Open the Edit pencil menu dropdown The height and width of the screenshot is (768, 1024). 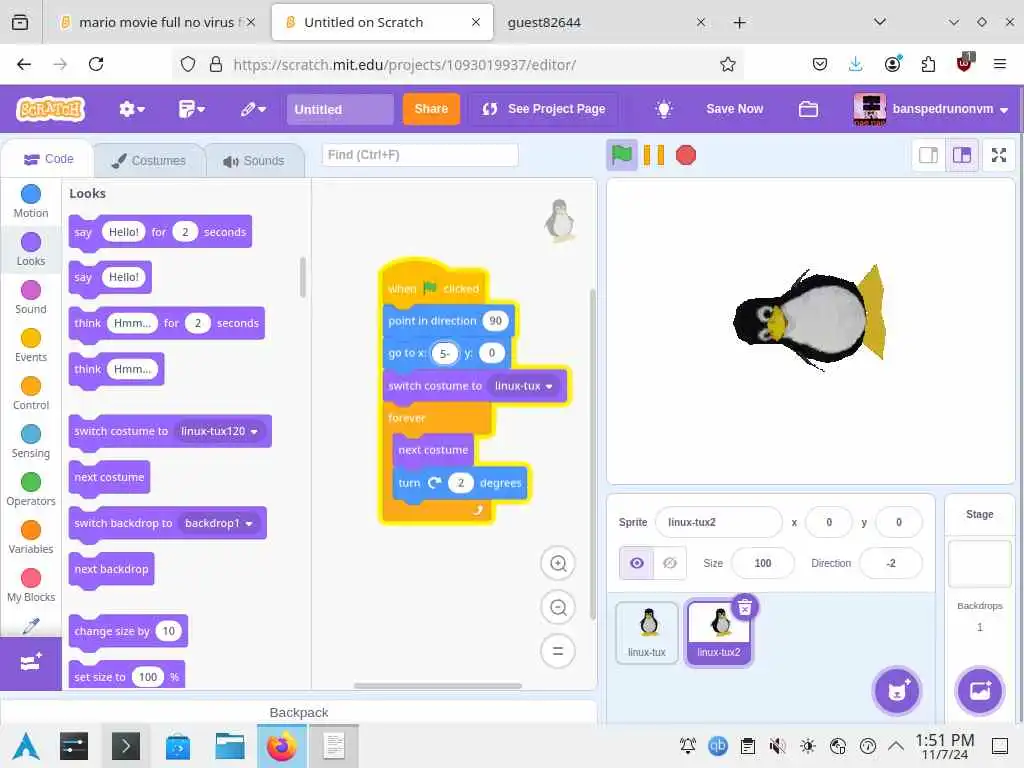(253, 109)
